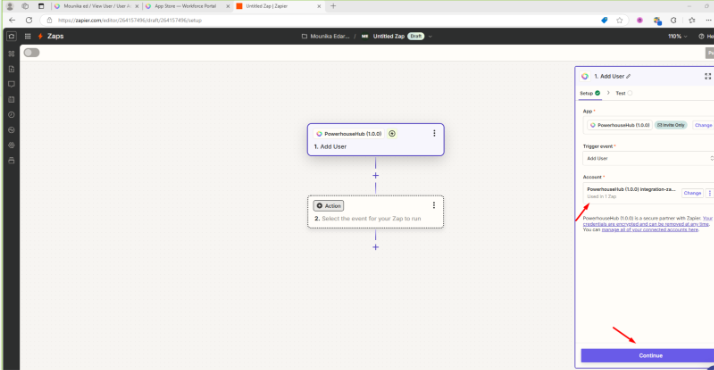Viewport: 714px width, 370px height.
Task: Click the three-dot menu on Action step
Action: tap(434, 205)
